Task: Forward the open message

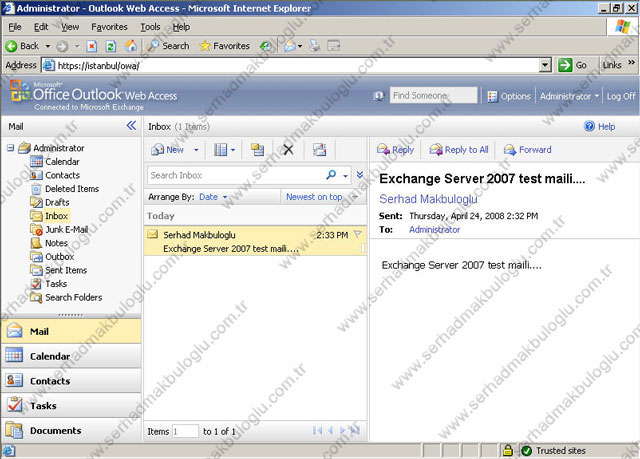Action: pos(527,150)
